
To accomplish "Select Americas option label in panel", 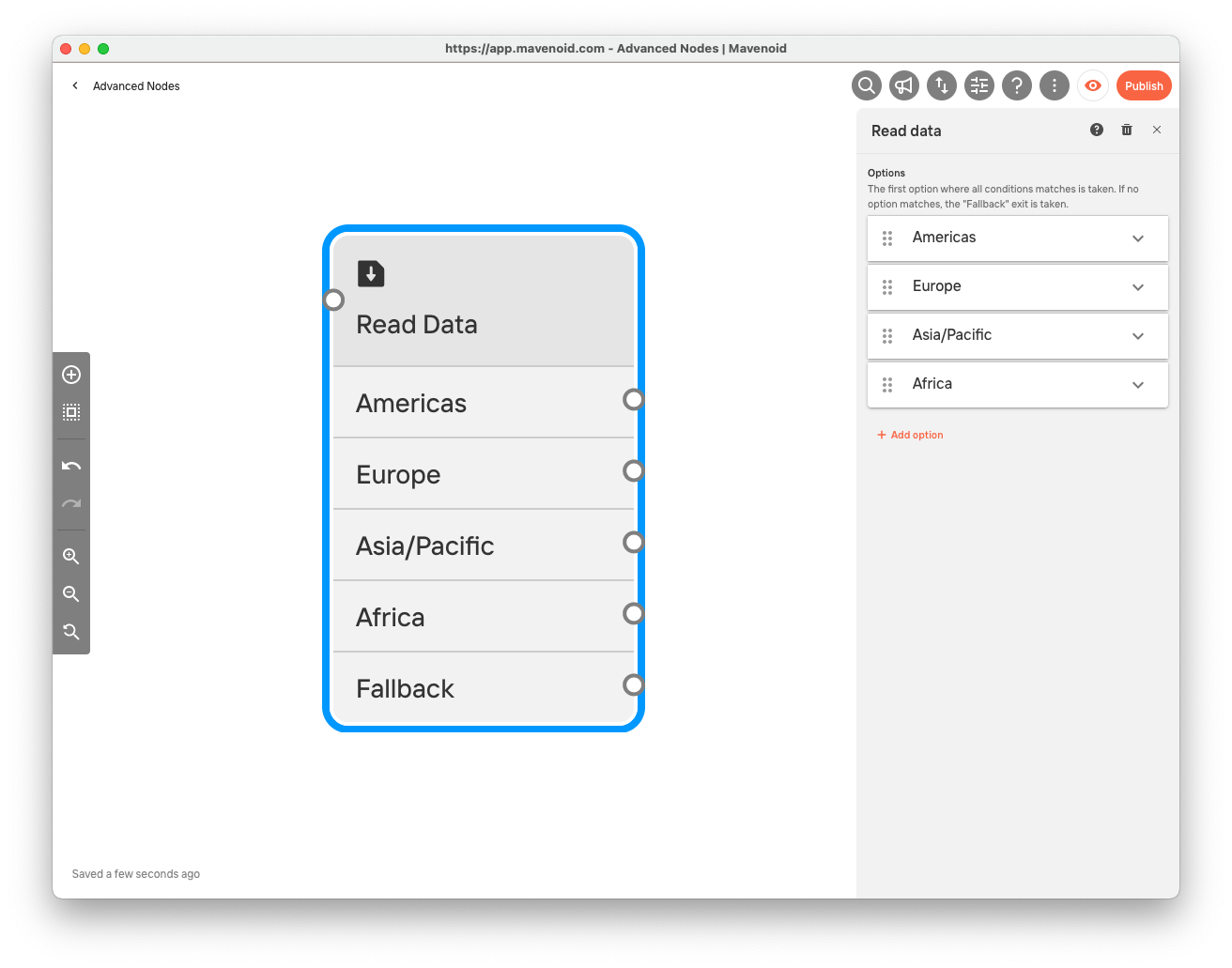I will (x=944, y=238).
